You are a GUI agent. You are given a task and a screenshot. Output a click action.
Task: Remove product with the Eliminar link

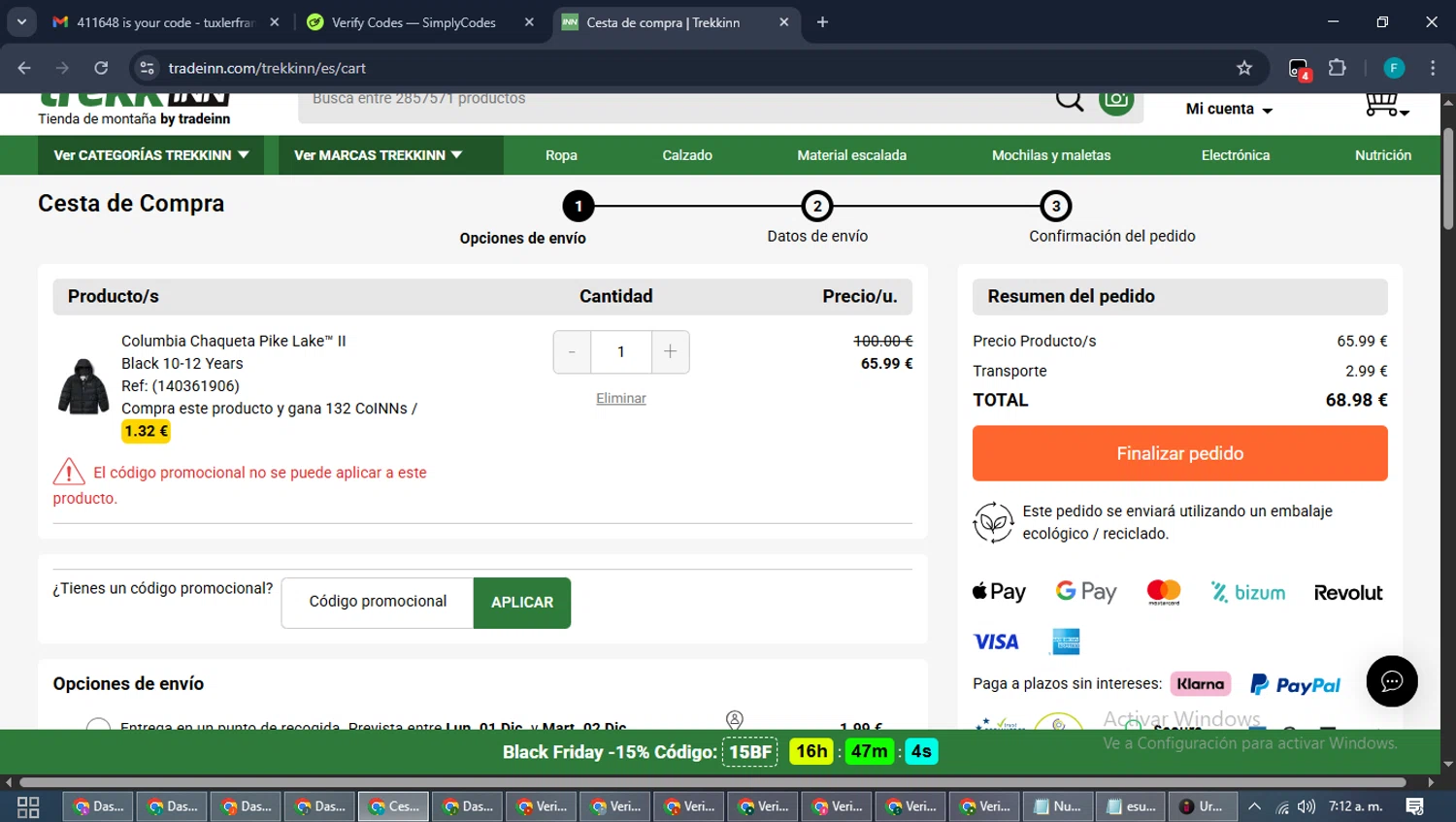point(621,398)
